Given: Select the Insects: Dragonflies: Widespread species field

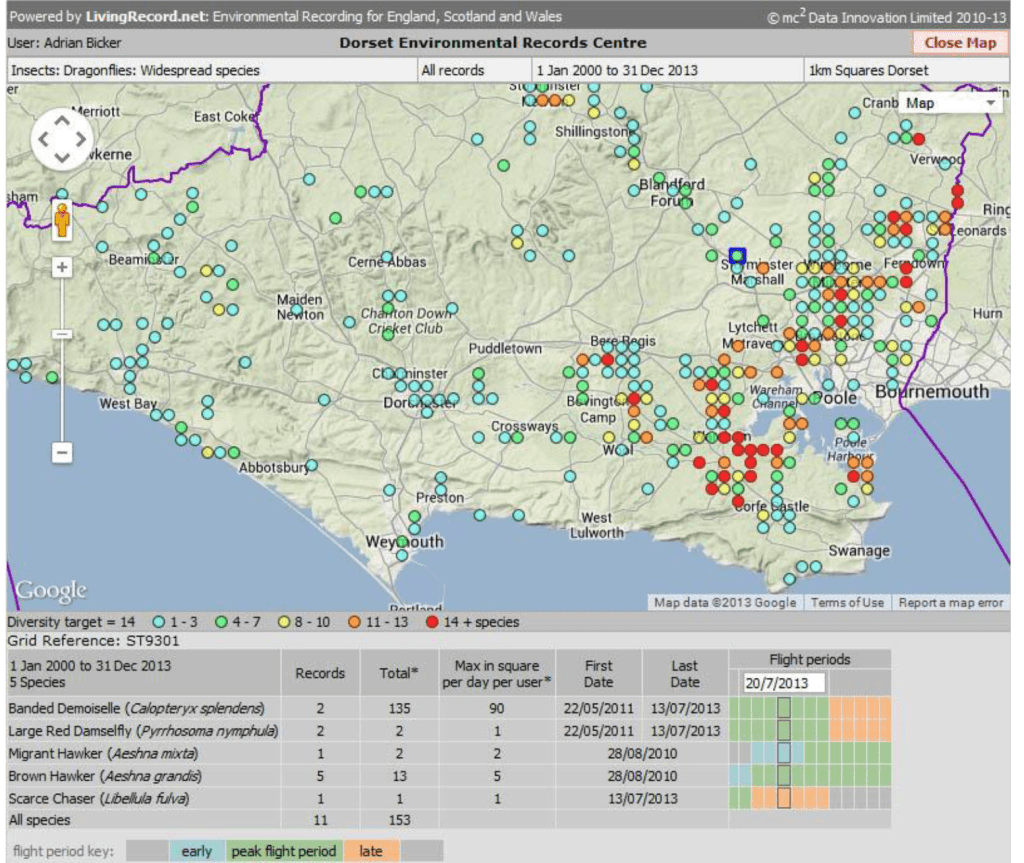Looking at the screenshot, I should pos(211,71).
